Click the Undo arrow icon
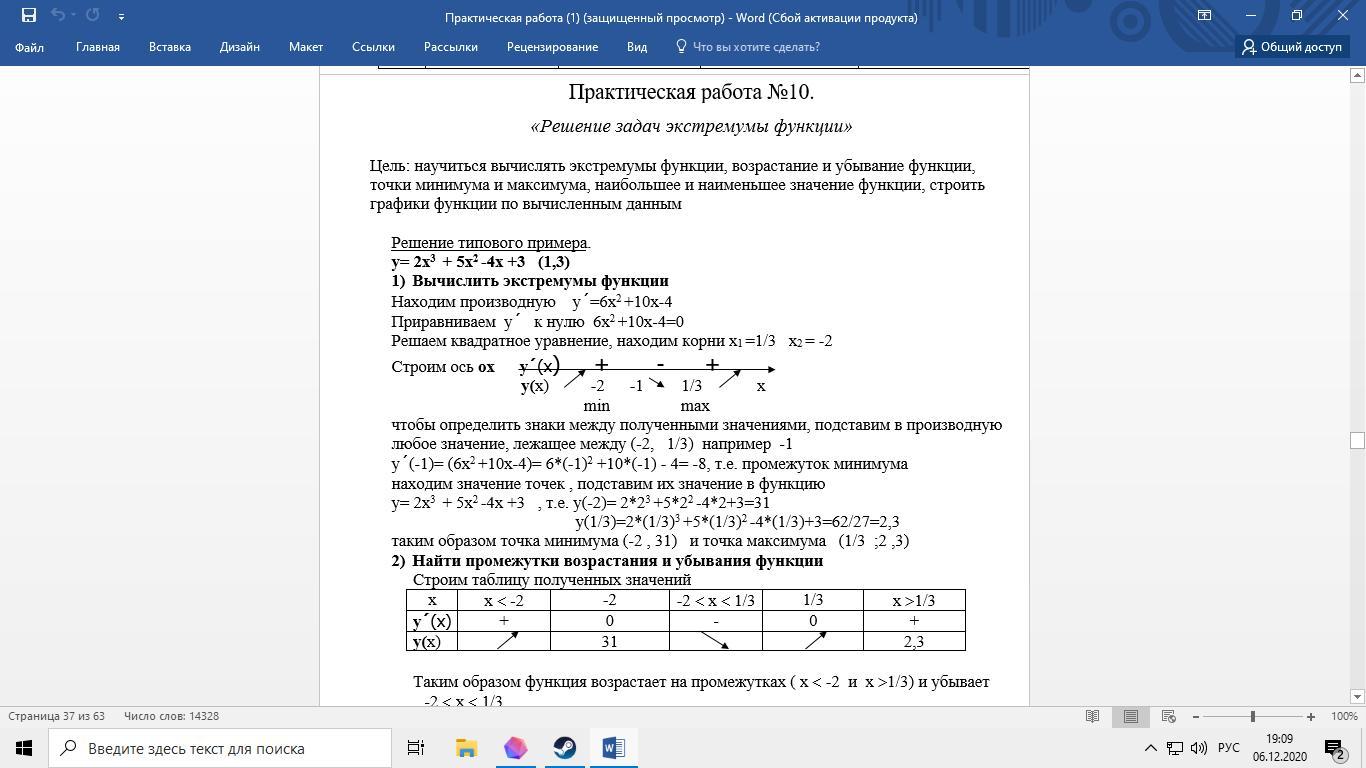This screenshot has width=1366, height=768. click(x=58, y=15)
